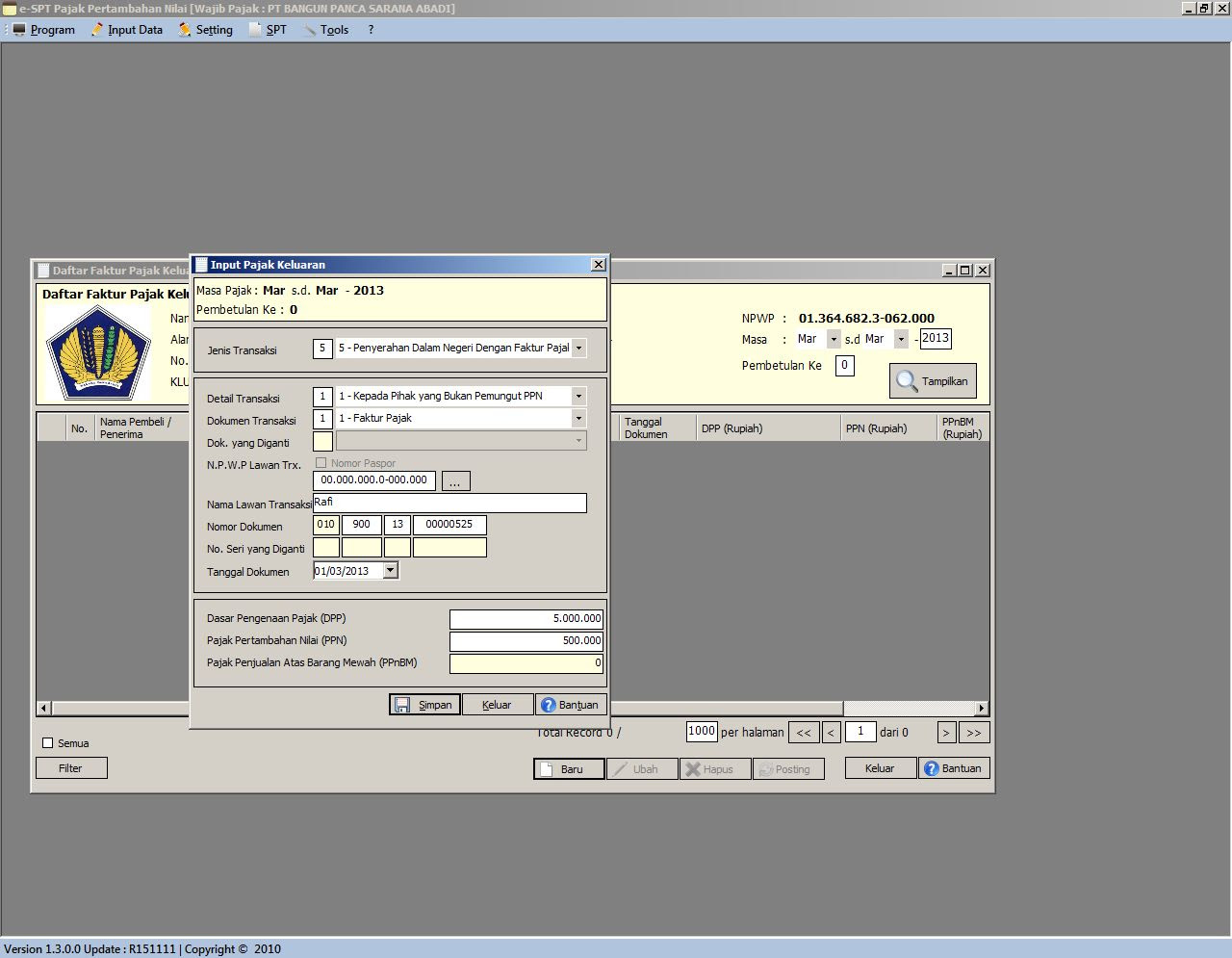
Task: Click the Pembetulan Ke field in list window
Action: 844,366
